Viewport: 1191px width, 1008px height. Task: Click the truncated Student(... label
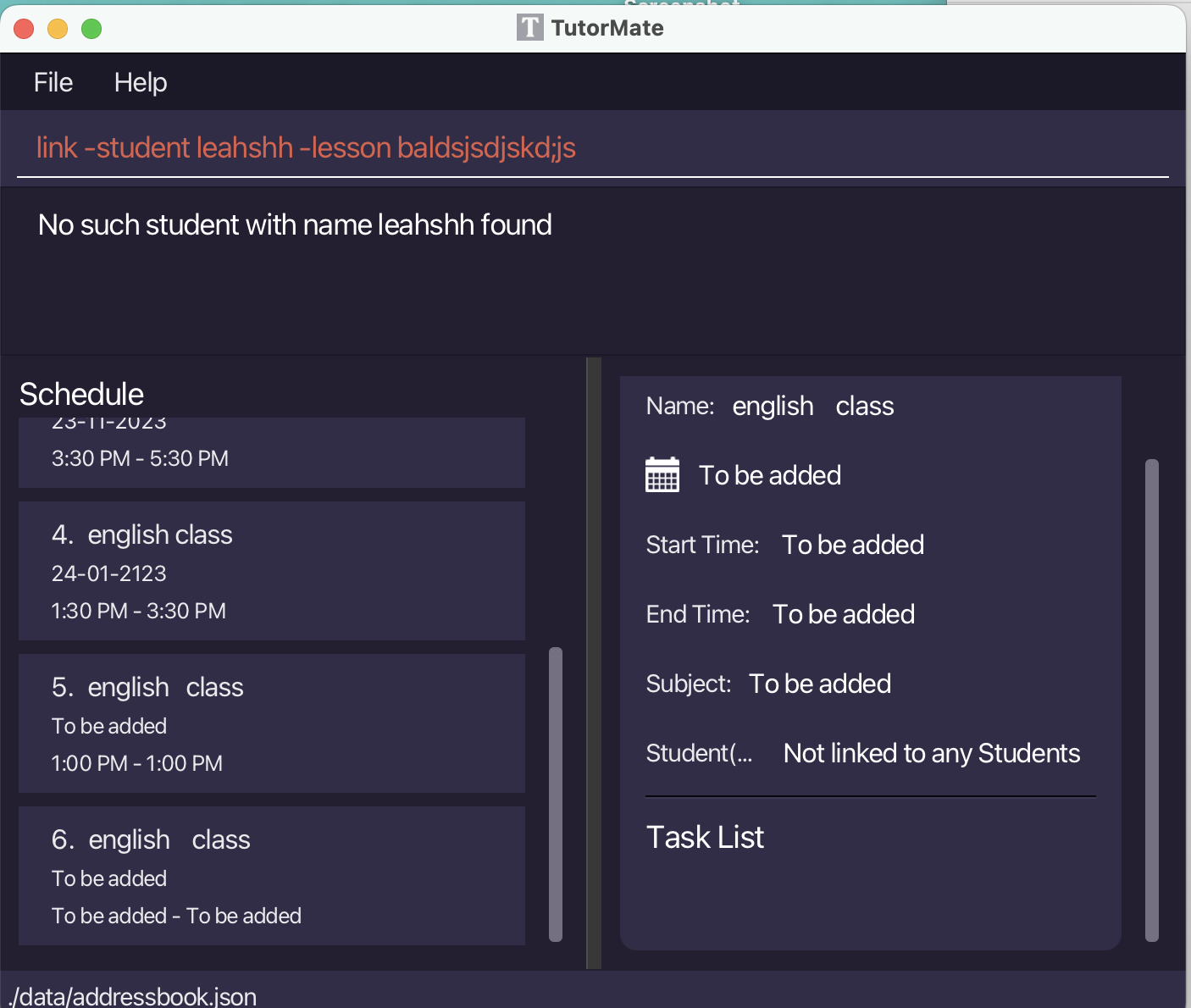[699, 753]
